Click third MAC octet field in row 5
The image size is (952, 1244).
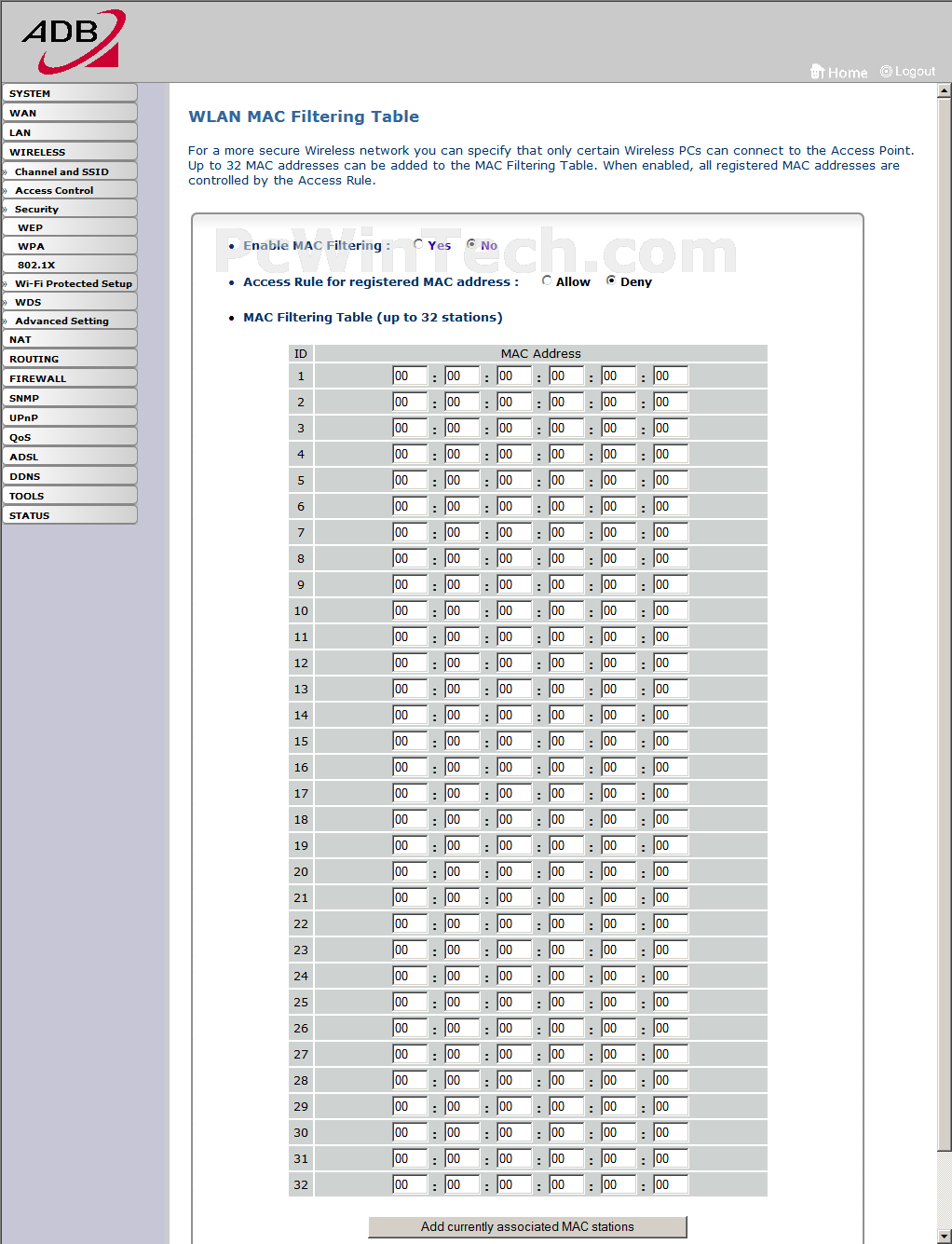coord(514,480)
